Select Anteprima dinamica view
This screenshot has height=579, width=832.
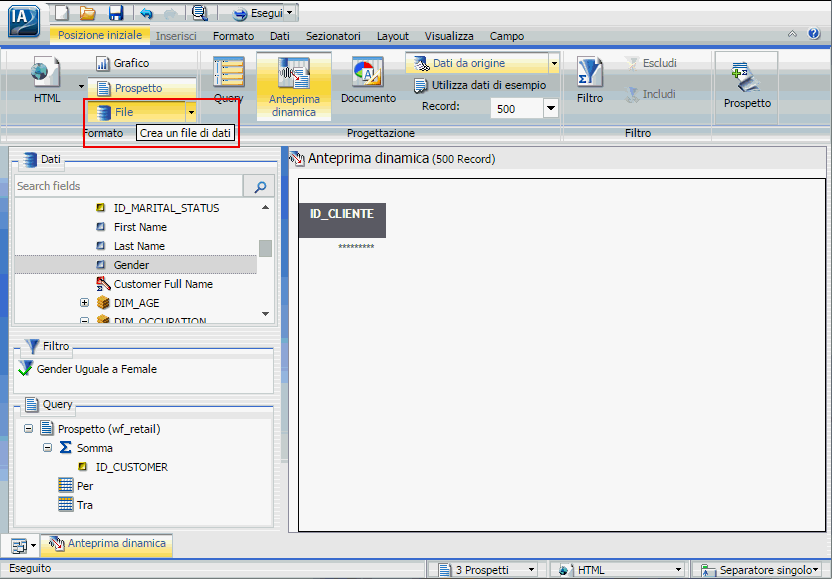pos(294,87)
